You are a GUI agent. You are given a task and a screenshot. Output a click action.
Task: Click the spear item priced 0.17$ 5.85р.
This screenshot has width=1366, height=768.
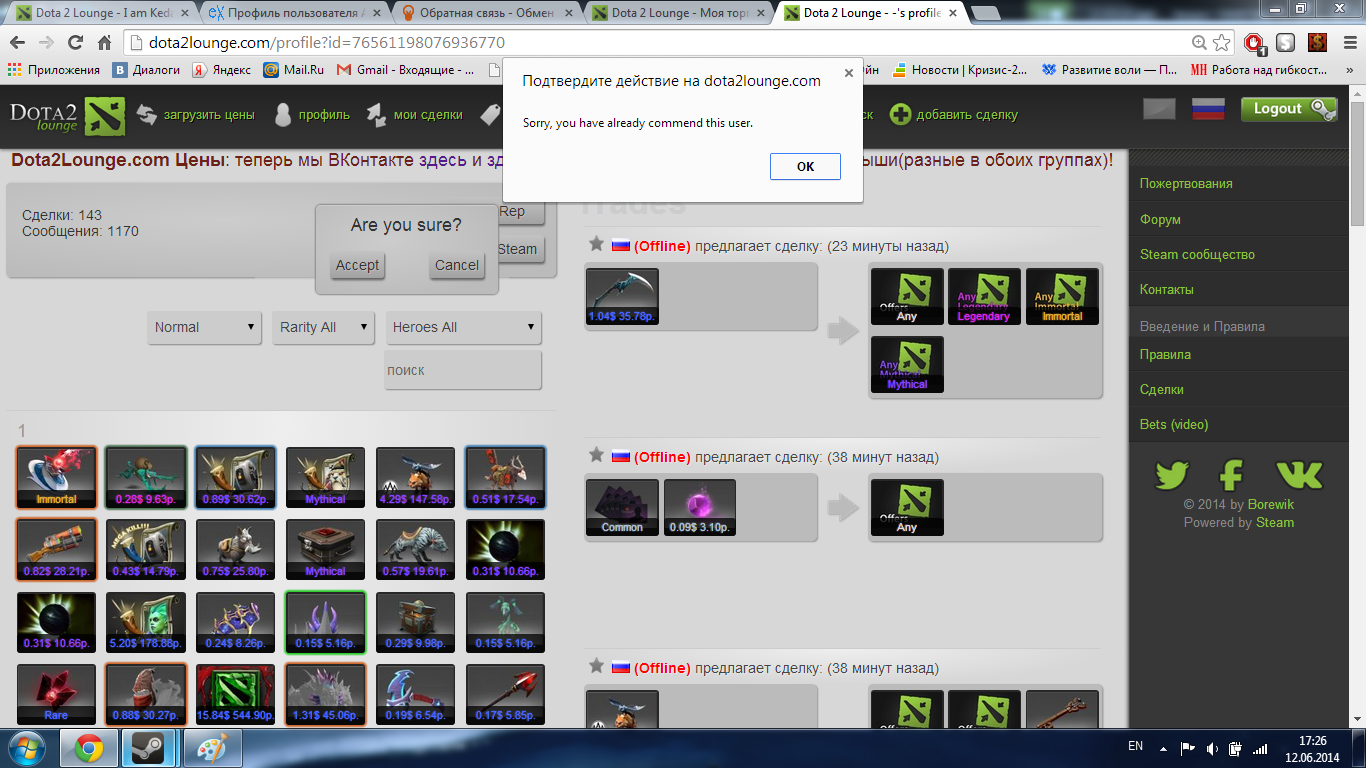point(505,694)
